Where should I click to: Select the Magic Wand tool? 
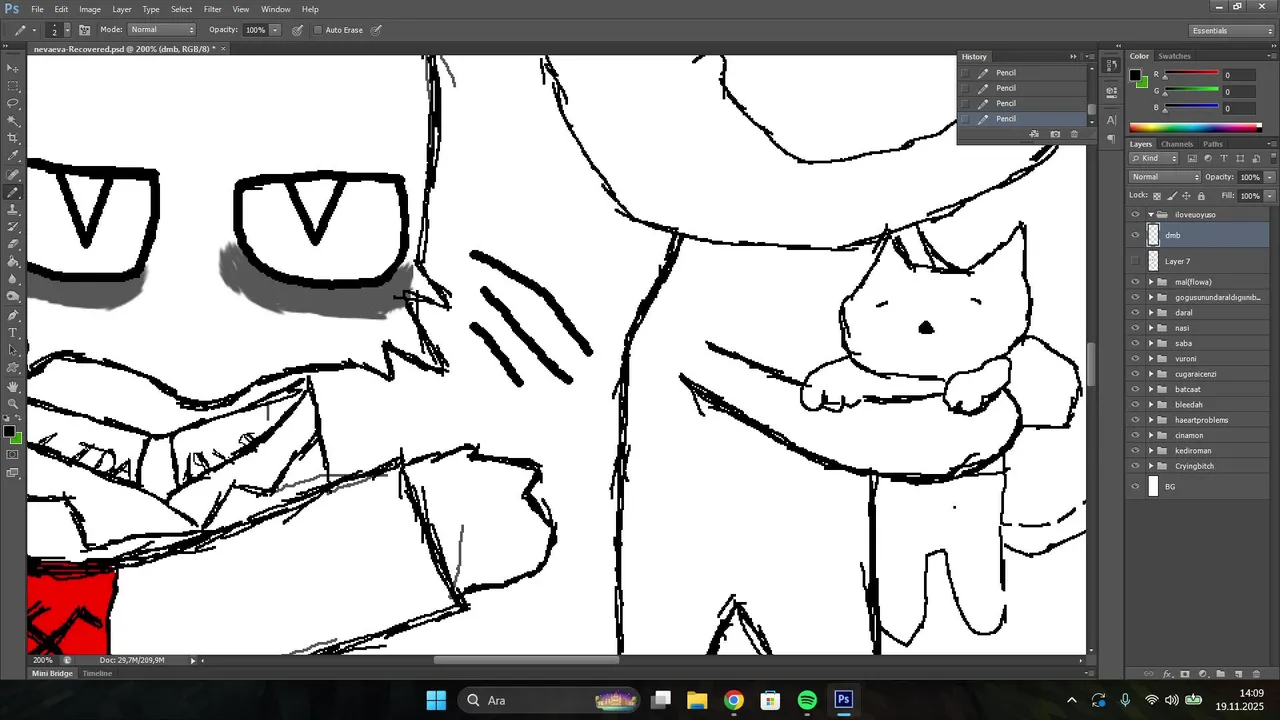pos(13,120)
